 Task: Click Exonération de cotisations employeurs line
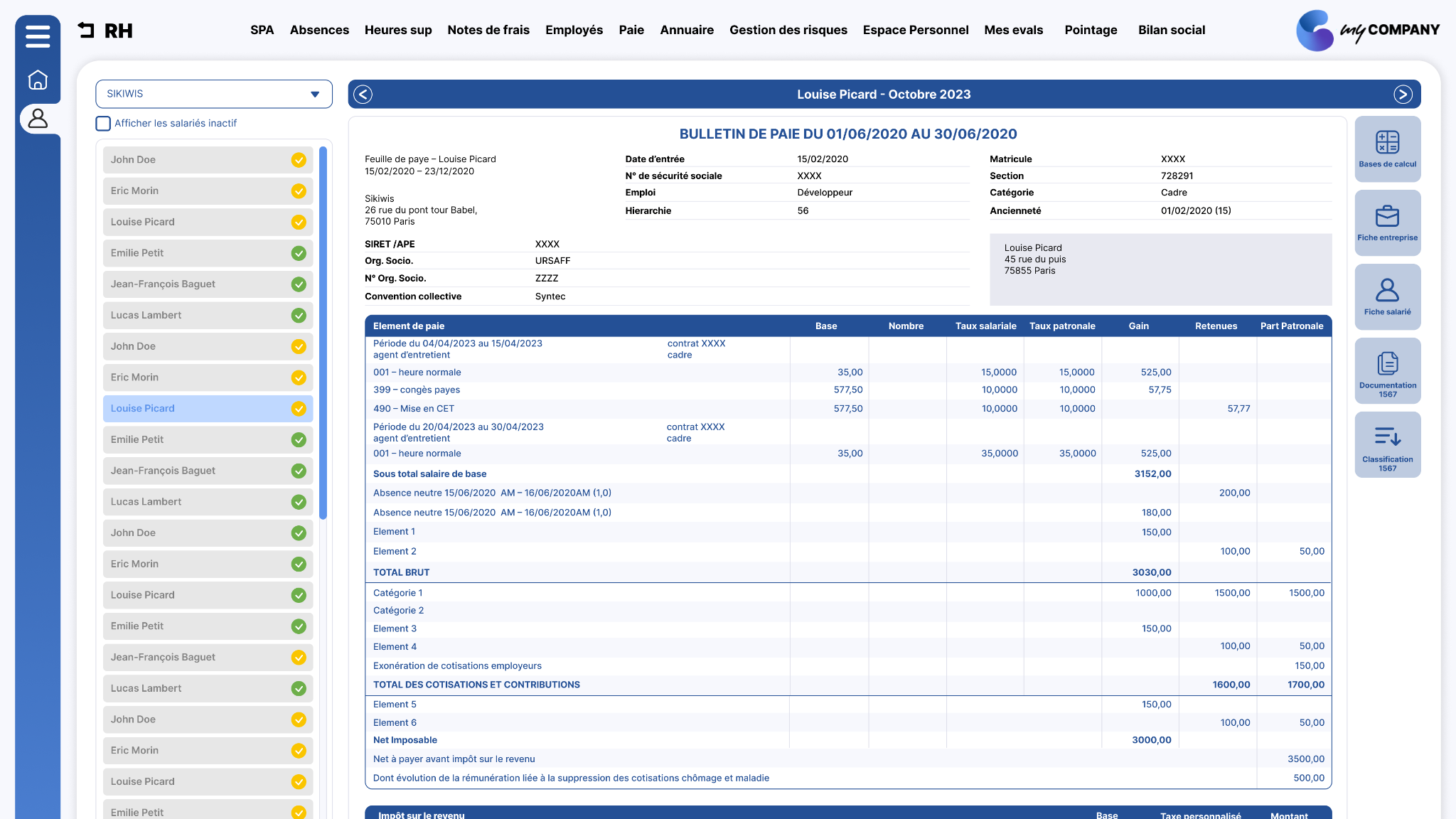point(457,666)
